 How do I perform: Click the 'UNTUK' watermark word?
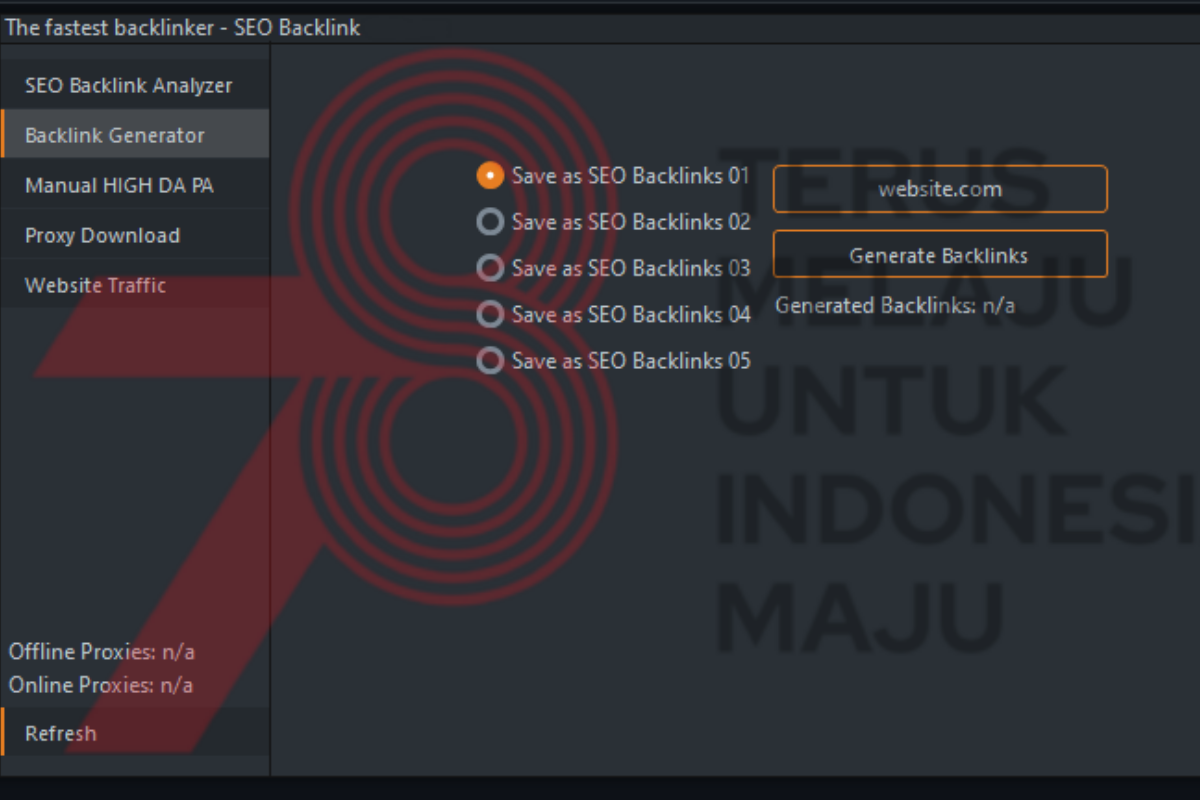pos(890,402)
